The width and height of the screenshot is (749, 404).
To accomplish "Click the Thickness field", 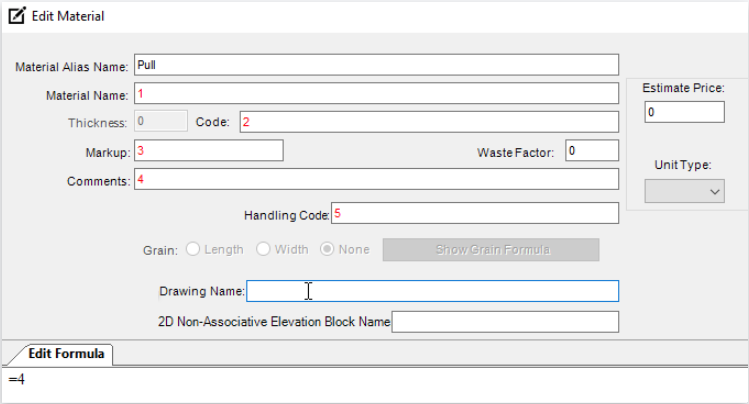I will pyautogui.click(x=161, y=121).
